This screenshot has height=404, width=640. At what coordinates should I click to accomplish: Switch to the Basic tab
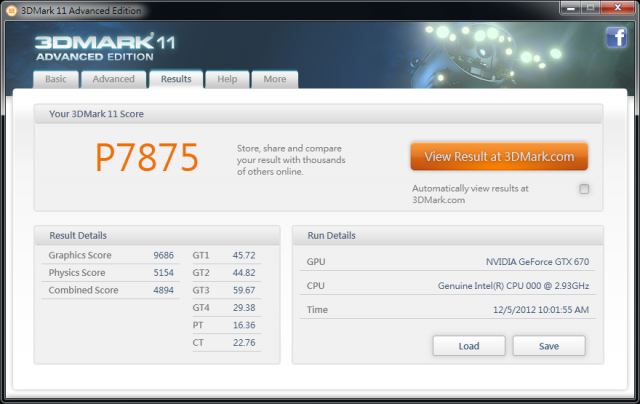[56, 79]
